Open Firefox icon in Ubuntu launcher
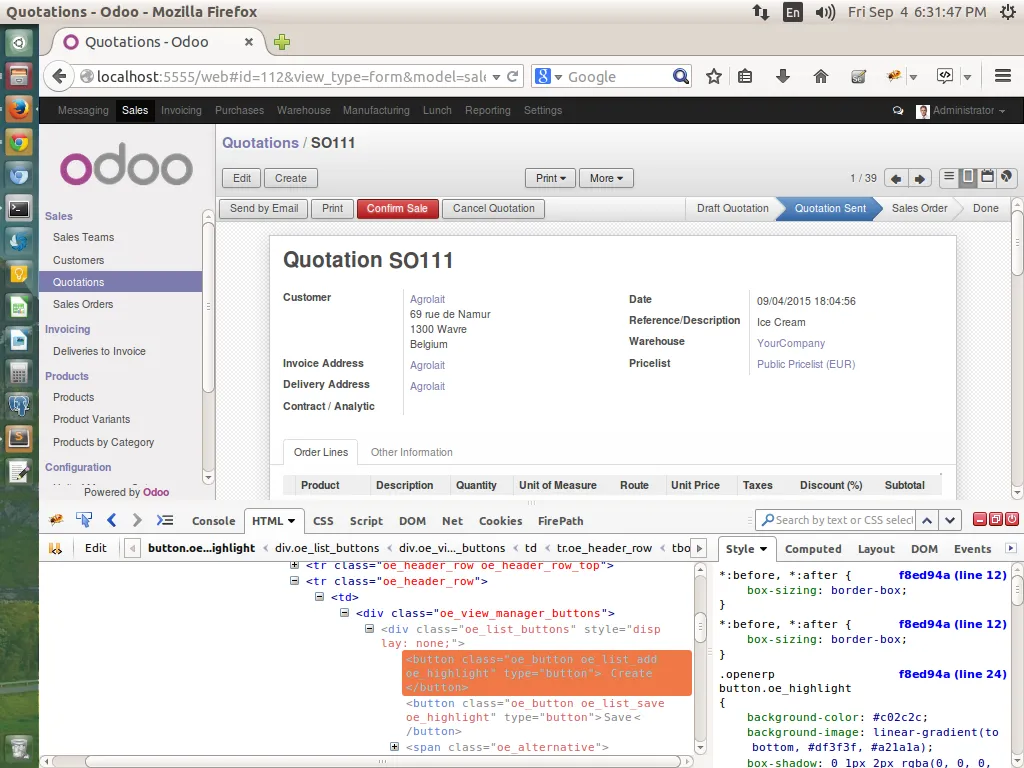Viewport: 1024px width, 768px height. click(x=19, y=108)
